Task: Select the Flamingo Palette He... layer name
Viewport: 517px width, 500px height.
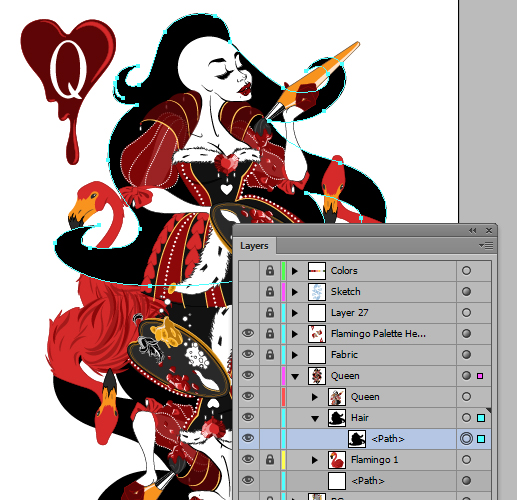Action: [x=378, y=334]
